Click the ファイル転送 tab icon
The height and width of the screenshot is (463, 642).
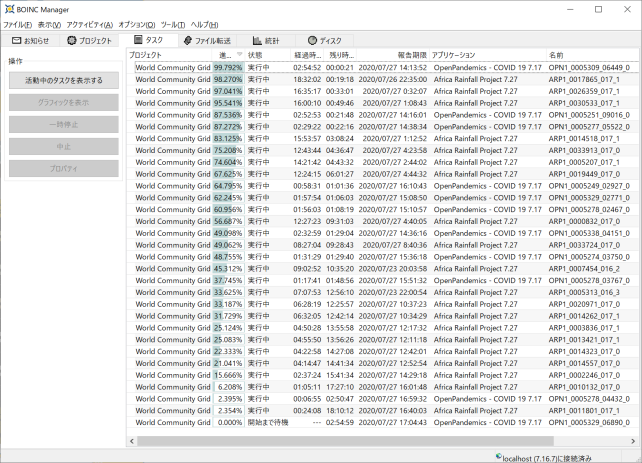[x=188, y=41]
